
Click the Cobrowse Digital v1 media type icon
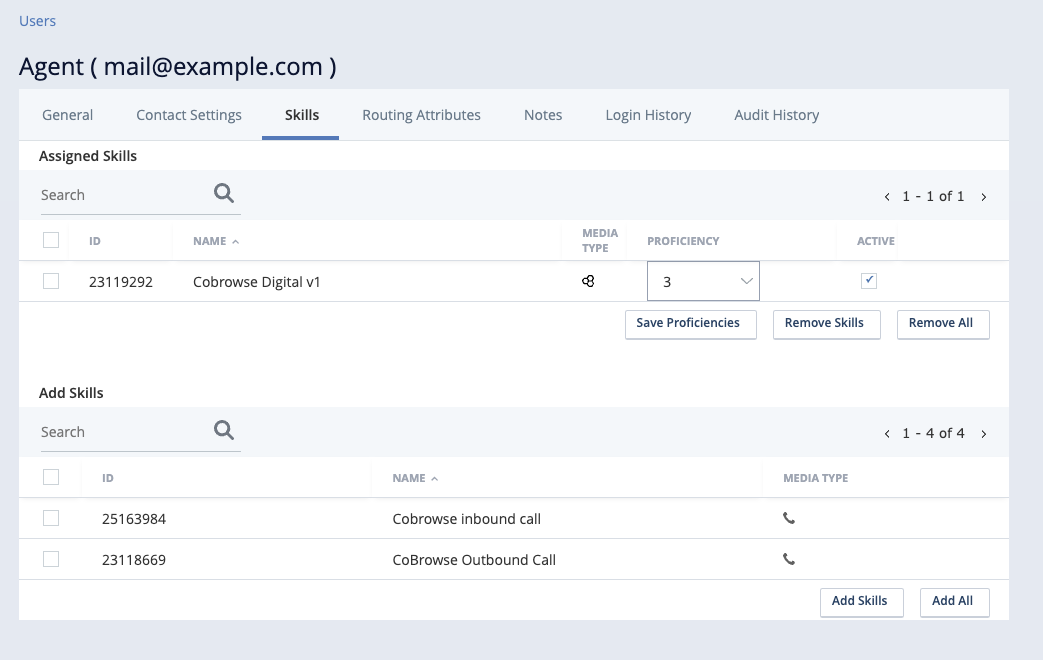click(589, 282)
